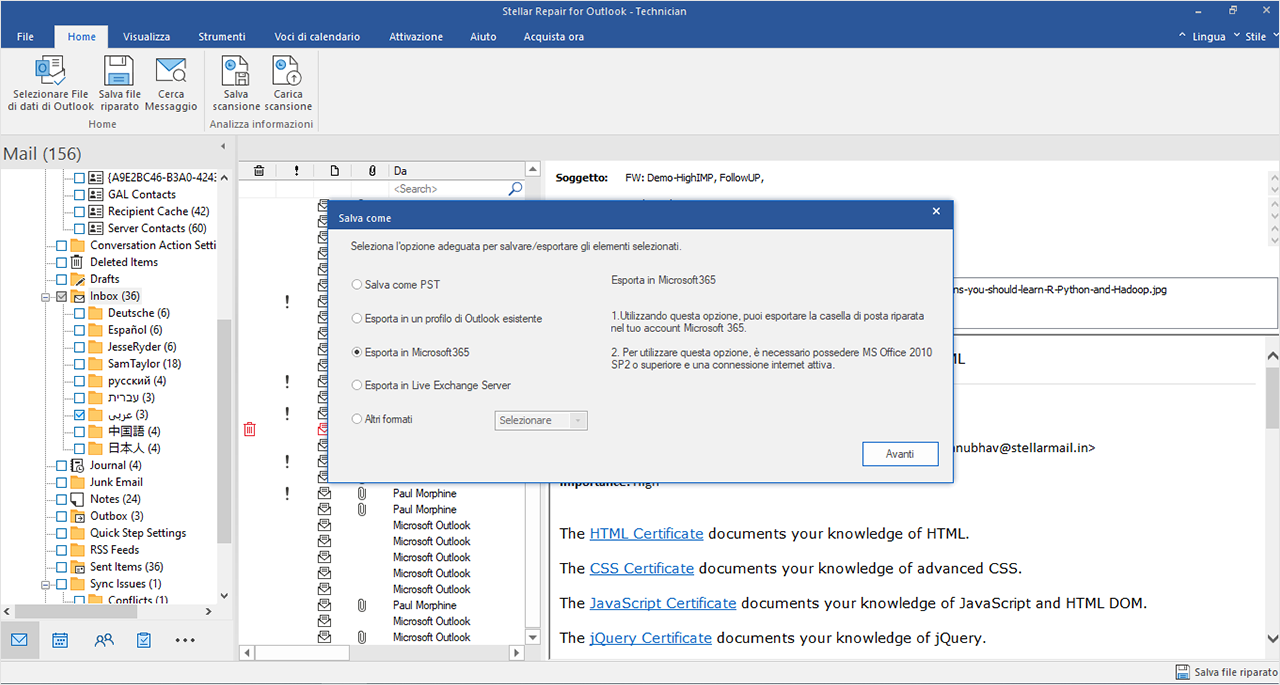Select the RSS Feeds folder

click(114, 550)
